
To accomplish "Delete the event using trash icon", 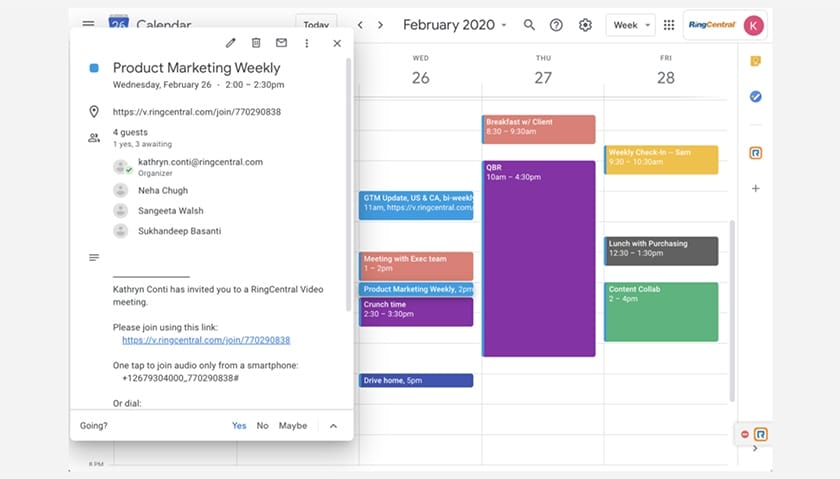I will (x=256, y=43).
